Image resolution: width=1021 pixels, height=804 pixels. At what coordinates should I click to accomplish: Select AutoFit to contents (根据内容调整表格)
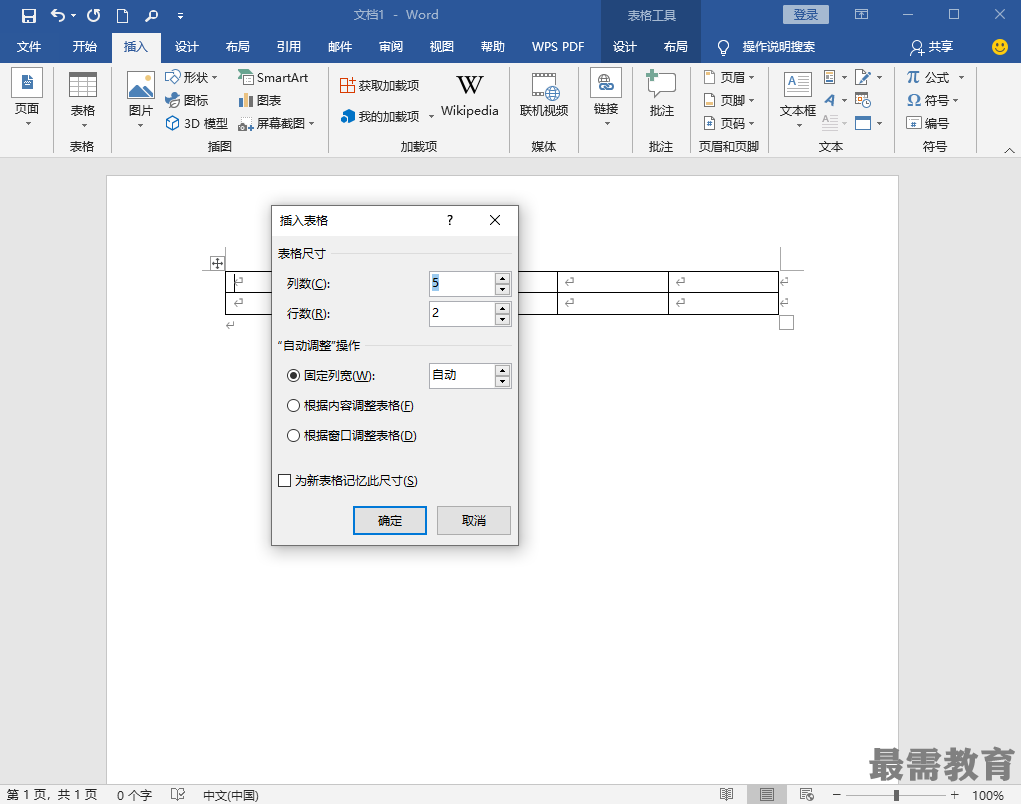pos(350,406)
